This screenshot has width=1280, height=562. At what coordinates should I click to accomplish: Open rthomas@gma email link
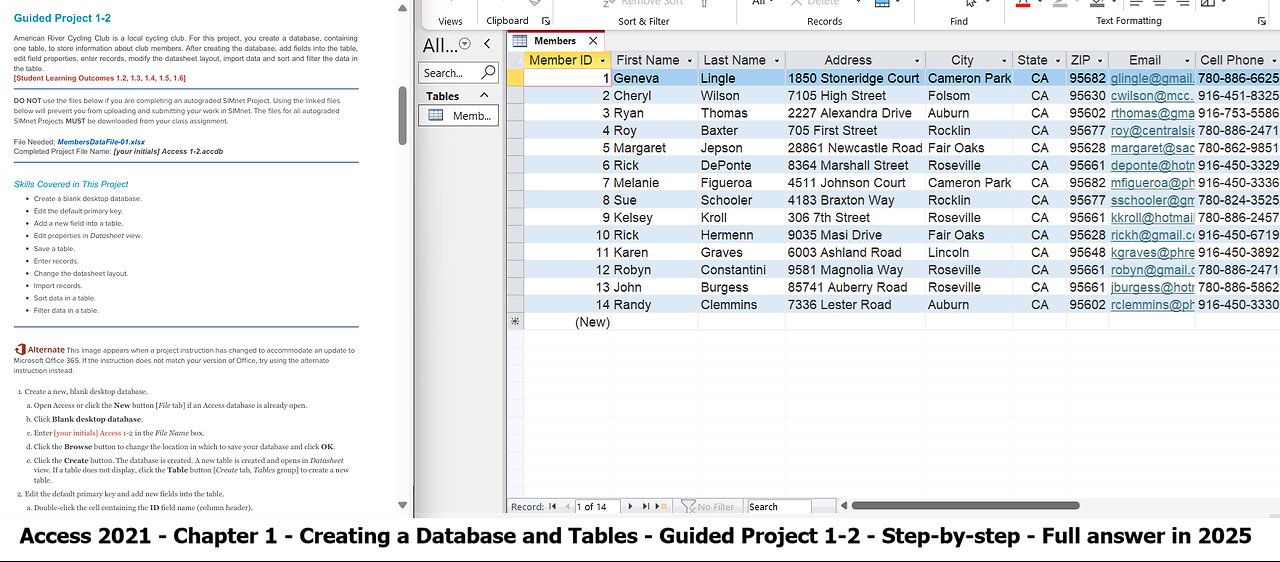click(x=1153, y=113)
